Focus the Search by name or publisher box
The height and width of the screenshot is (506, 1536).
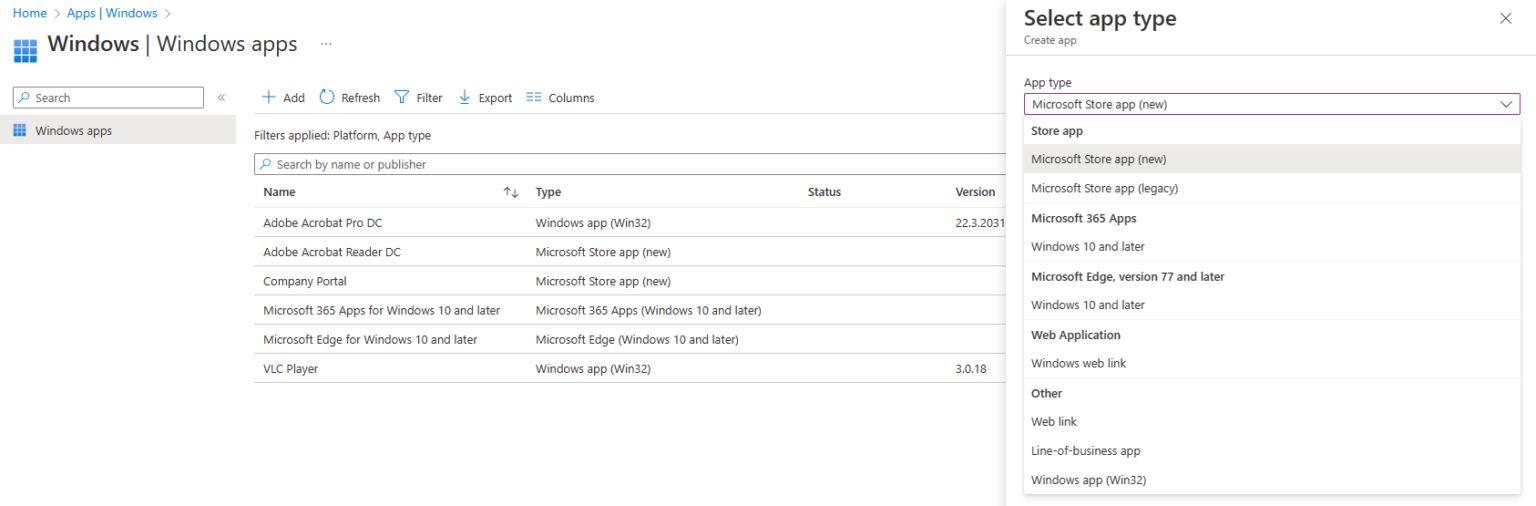[x=630, y=164]
